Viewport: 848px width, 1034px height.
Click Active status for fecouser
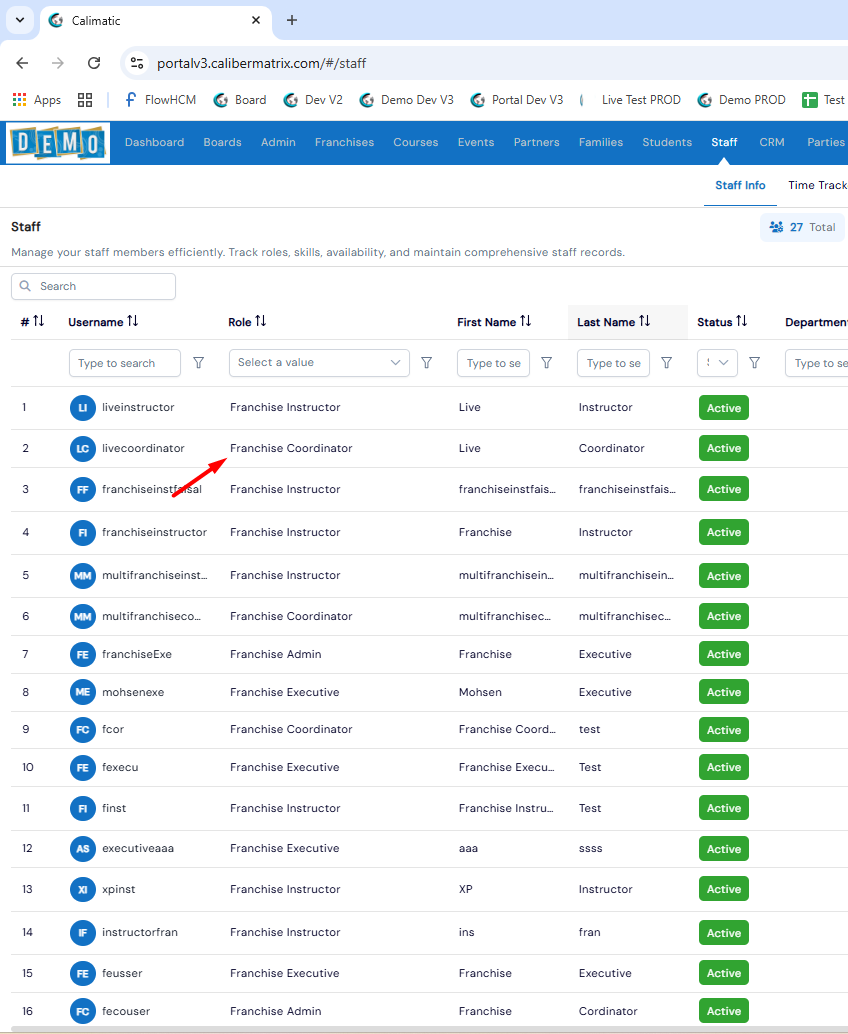tap(723, 1011)
